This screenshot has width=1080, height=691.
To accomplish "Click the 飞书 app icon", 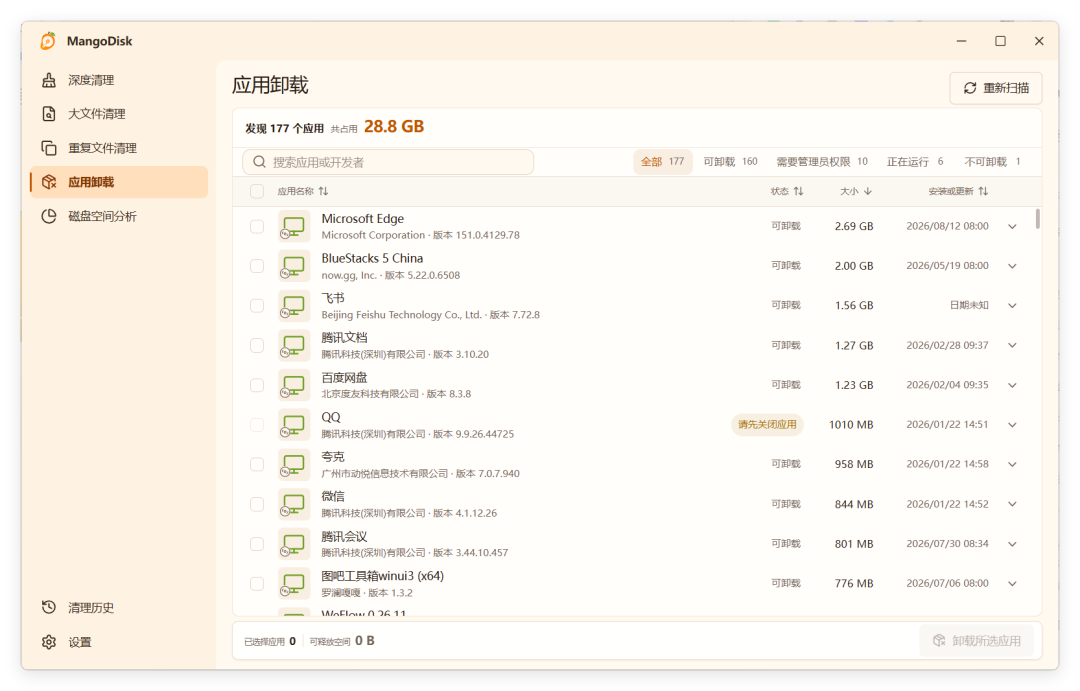I will tap(294, 305).
